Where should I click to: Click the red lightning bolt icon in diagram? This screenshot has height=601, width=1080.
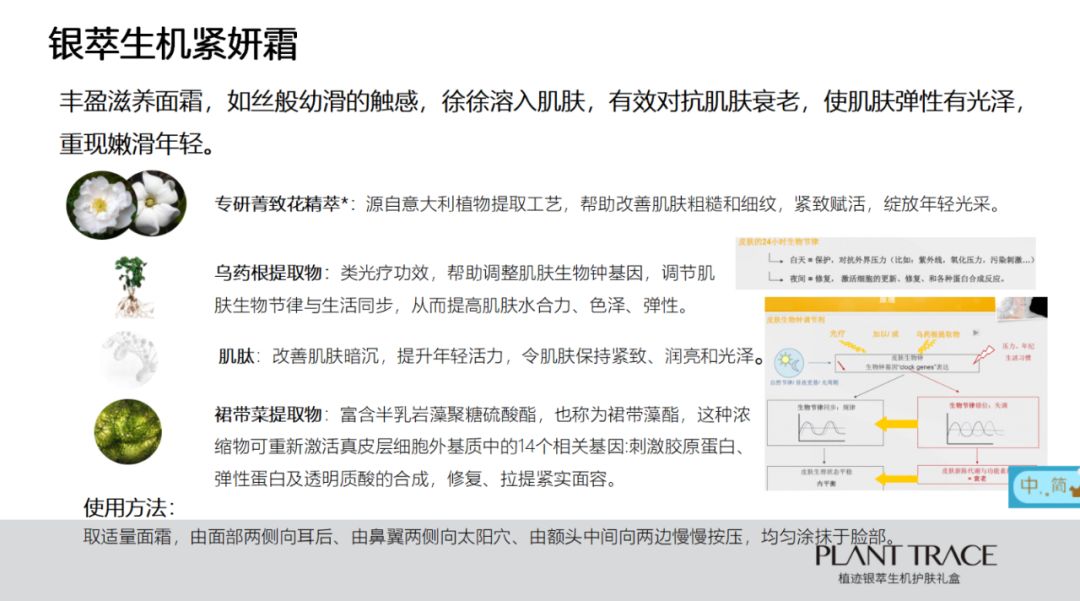click(x=984, y=355)
